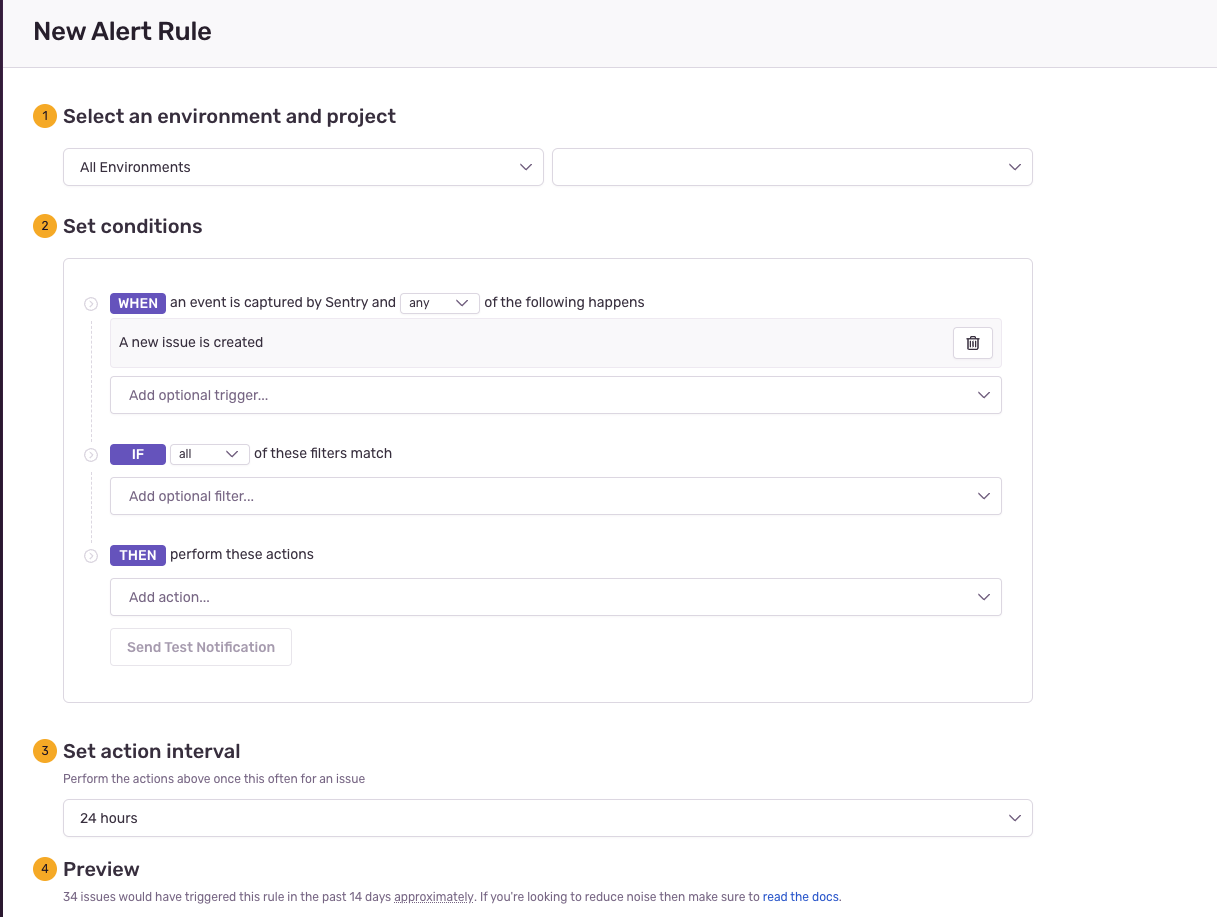Click the circled chevron beside IF
This screenshot has width=1217, height=917.
coord(91,455)
